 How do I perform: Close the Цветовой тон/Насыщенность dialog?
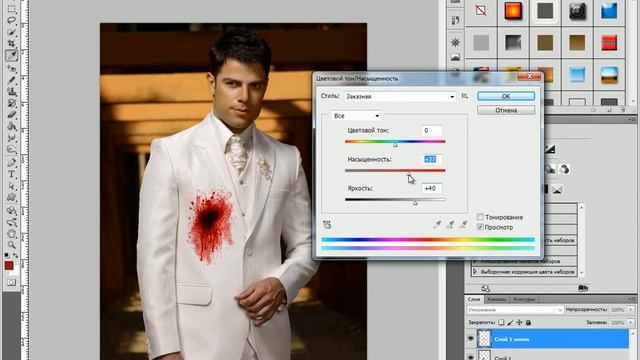[x=529, y=76]
